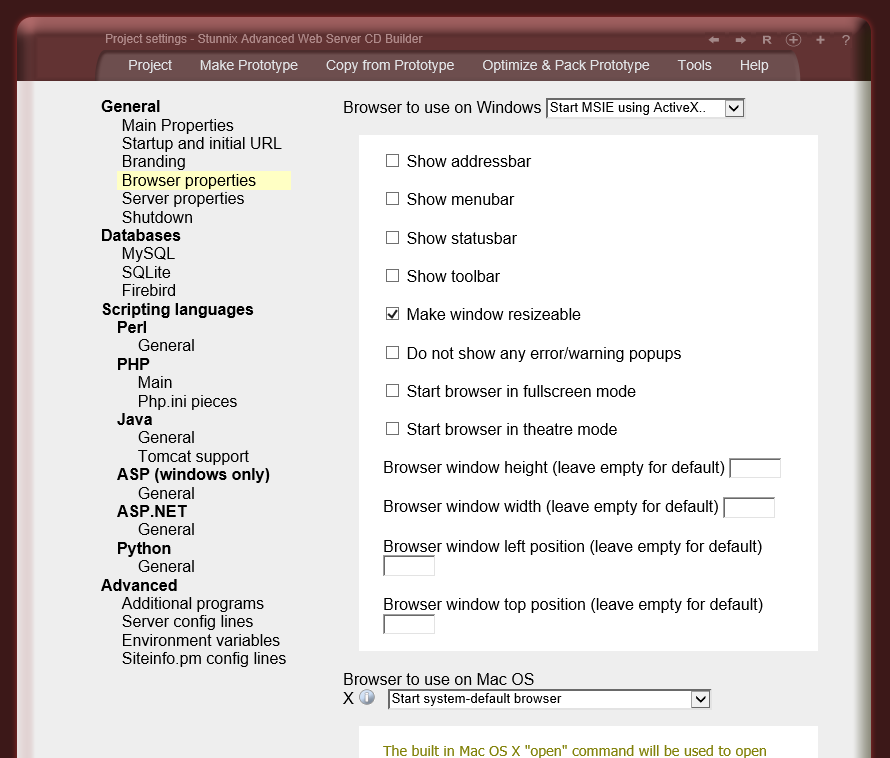Click the R icon in the title bar

(766, 38)
